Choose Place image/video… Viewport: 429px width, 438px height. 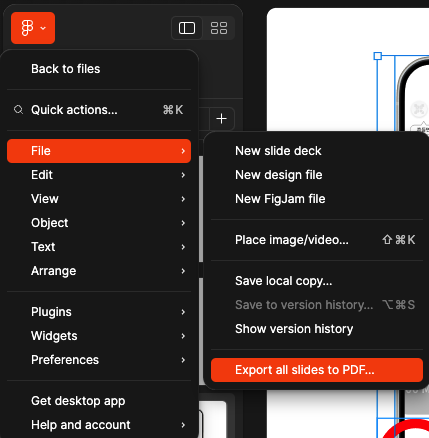point(317,240)
